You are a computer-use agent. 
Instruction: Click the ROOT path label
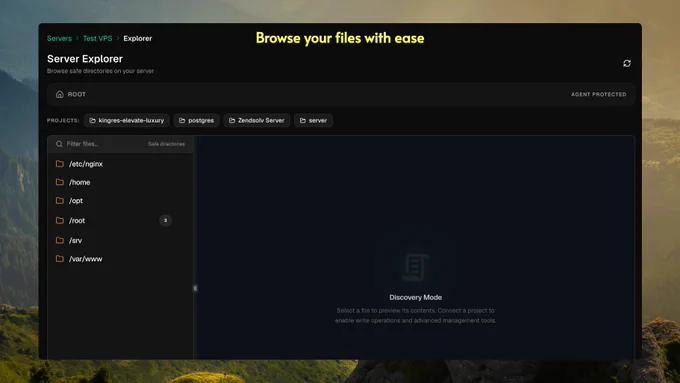[76, 95]
